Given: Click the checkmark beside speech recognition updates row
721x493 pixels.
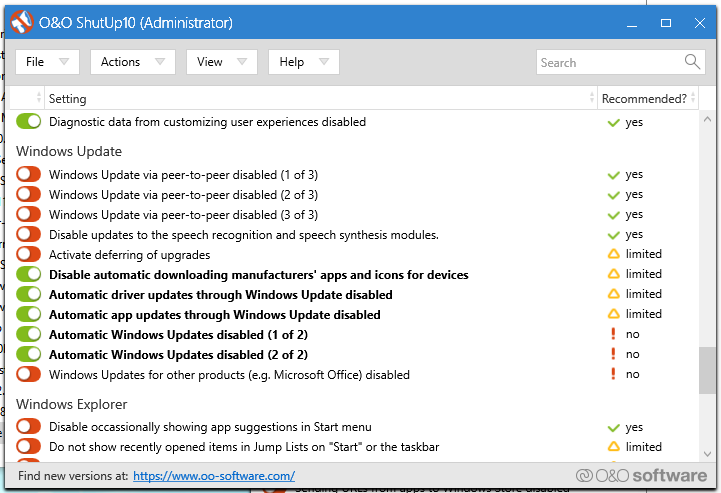Looking at the screenshot, I should point(613,235).
